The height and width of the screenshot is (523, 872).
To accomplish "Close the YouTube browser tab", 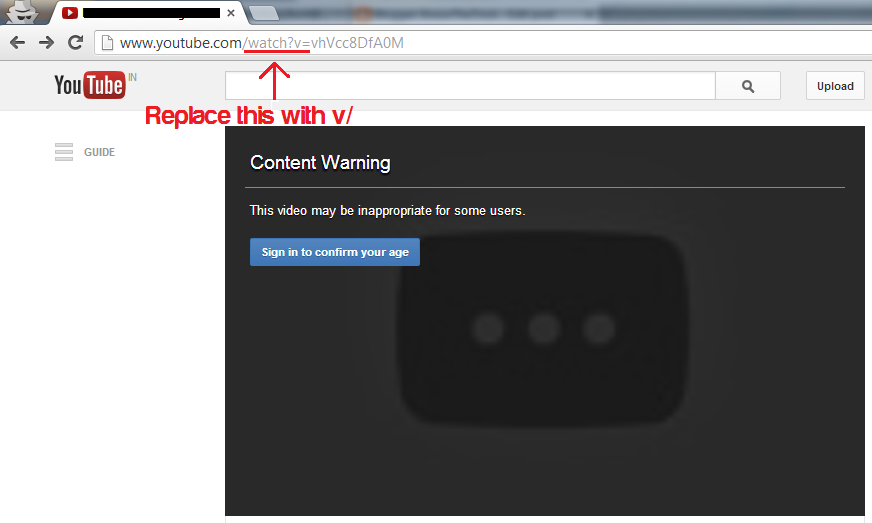I will (231, 13).
